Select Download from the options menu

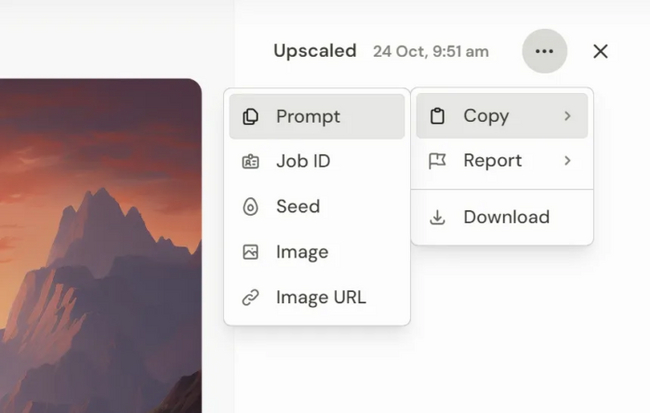(506, 217)
